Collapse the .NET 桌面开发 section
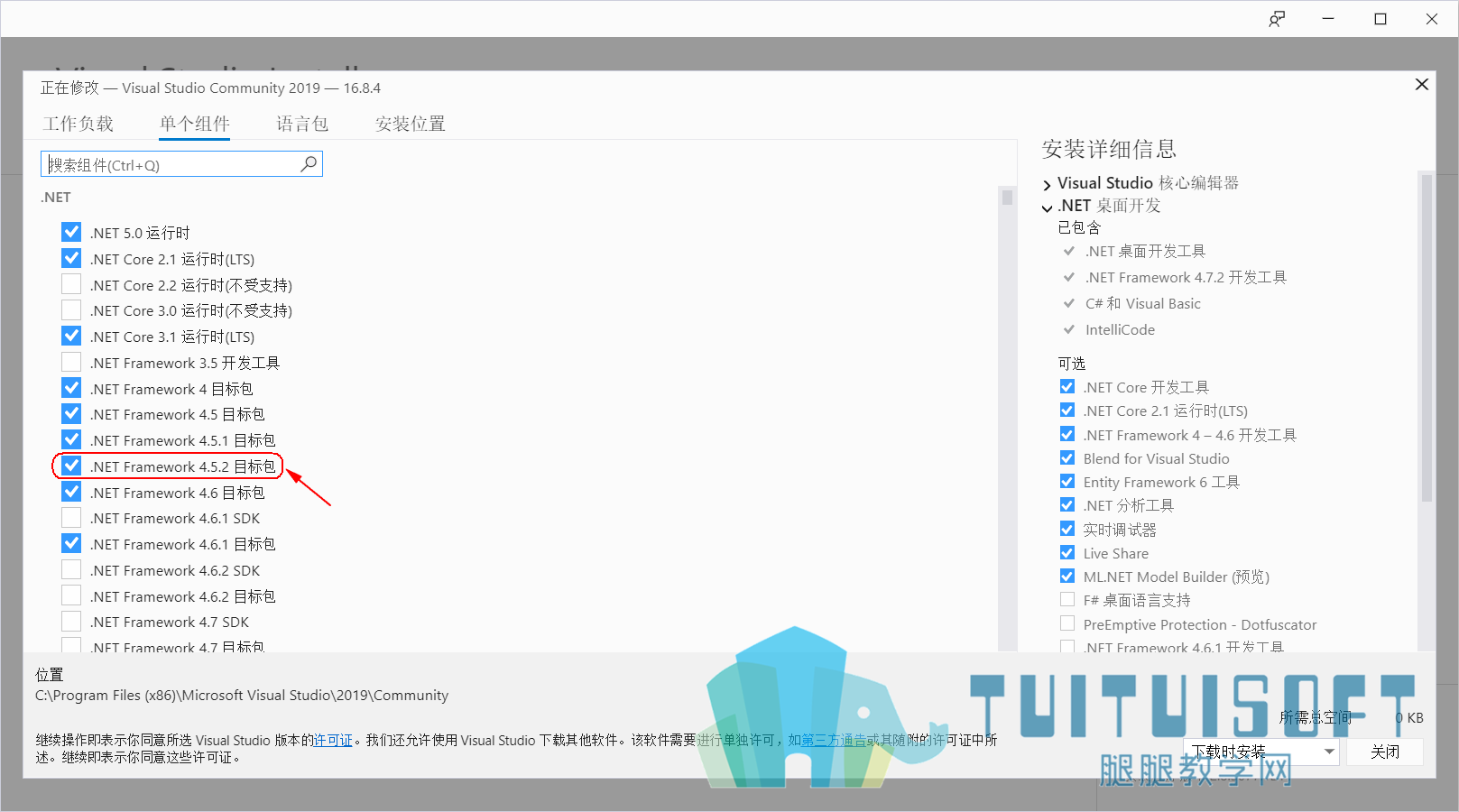 point(1047,208)
